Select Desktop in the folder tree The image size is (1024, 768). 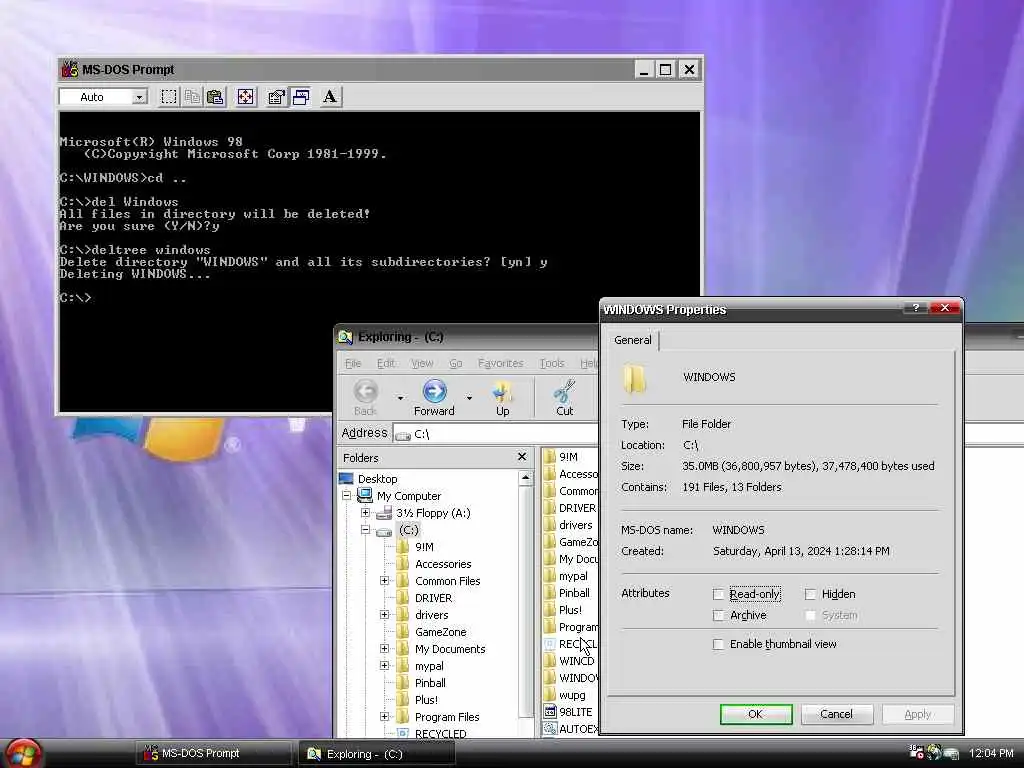tap(377, 479)
